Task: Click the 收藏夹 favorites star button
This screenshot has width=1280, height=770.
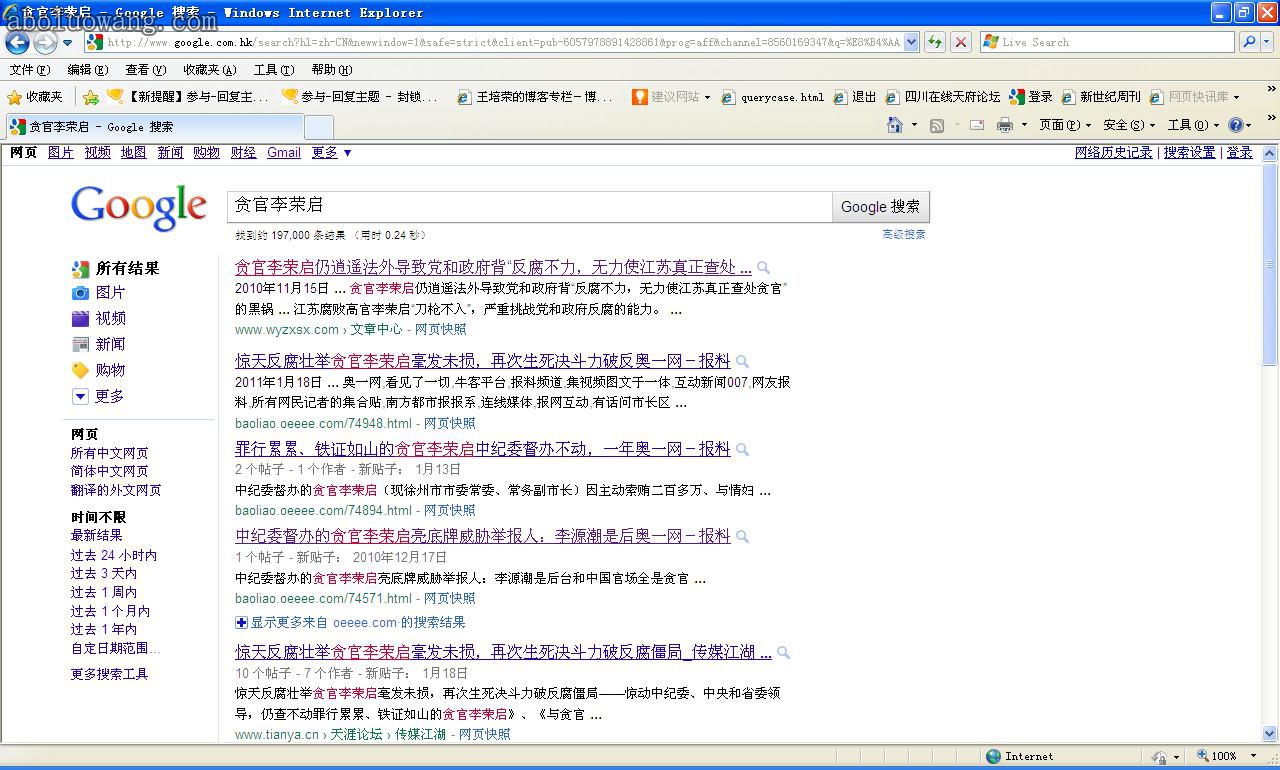Action: (35, 97)
